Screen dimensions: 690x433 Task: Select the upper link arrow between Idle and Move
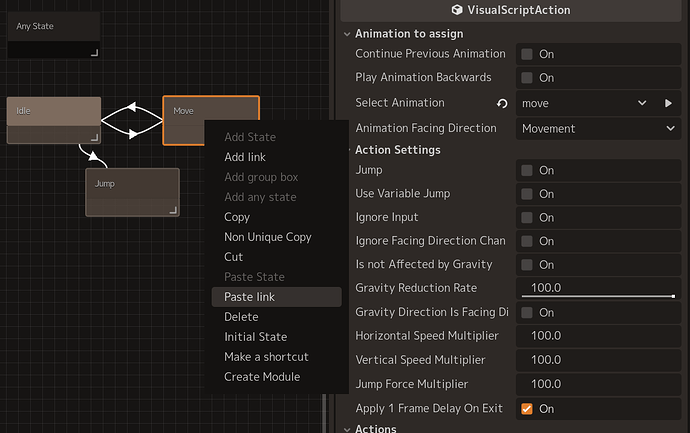coord(132,107)
